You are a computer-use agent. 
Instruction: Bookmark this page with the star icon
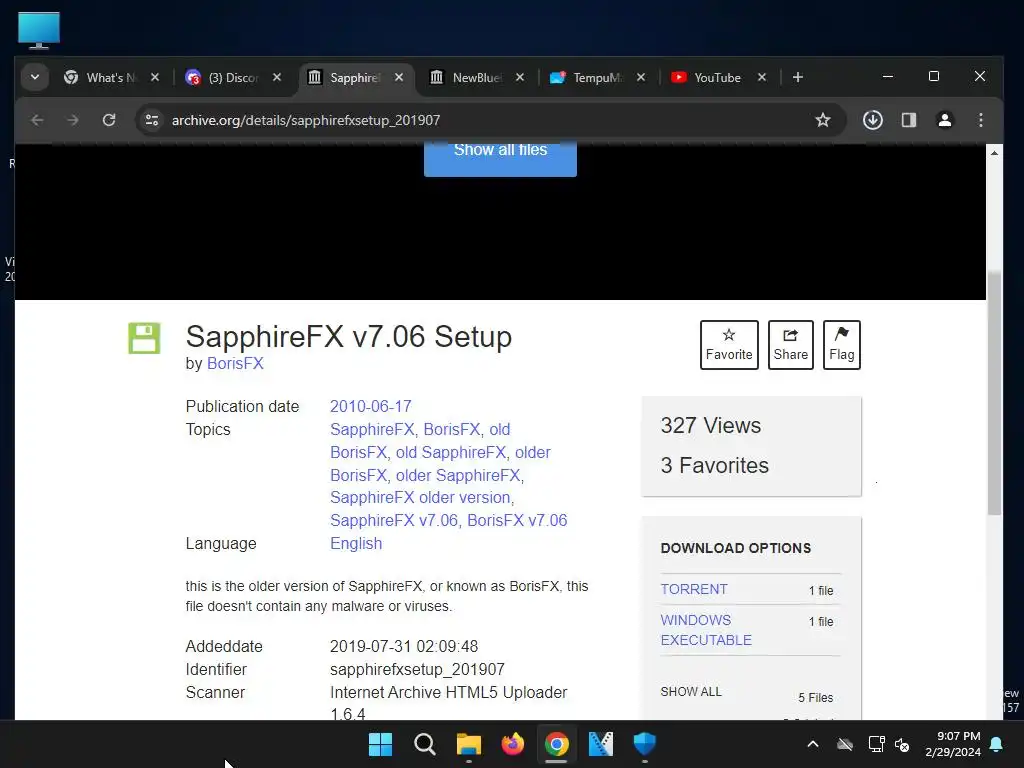(823, 120)
